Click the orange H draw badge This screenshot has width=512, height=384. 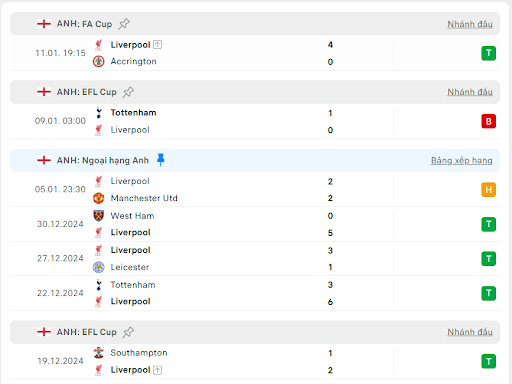[488, 190]
